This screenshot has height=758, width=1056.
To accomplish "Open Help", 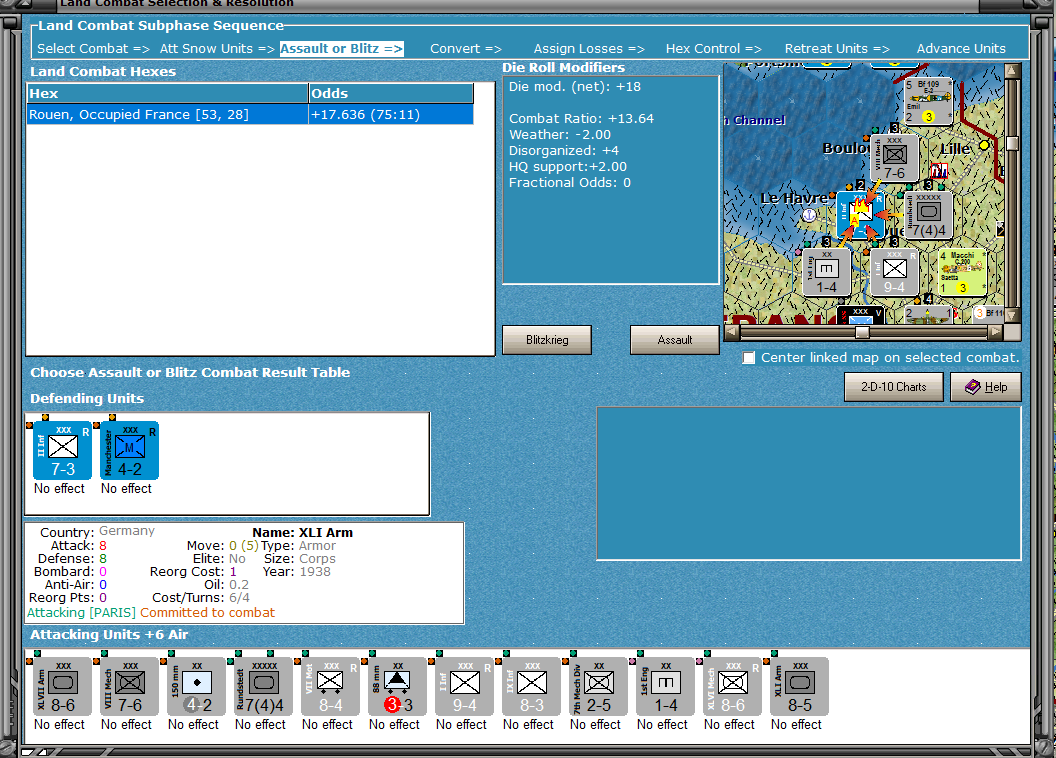I will (986, 387).
